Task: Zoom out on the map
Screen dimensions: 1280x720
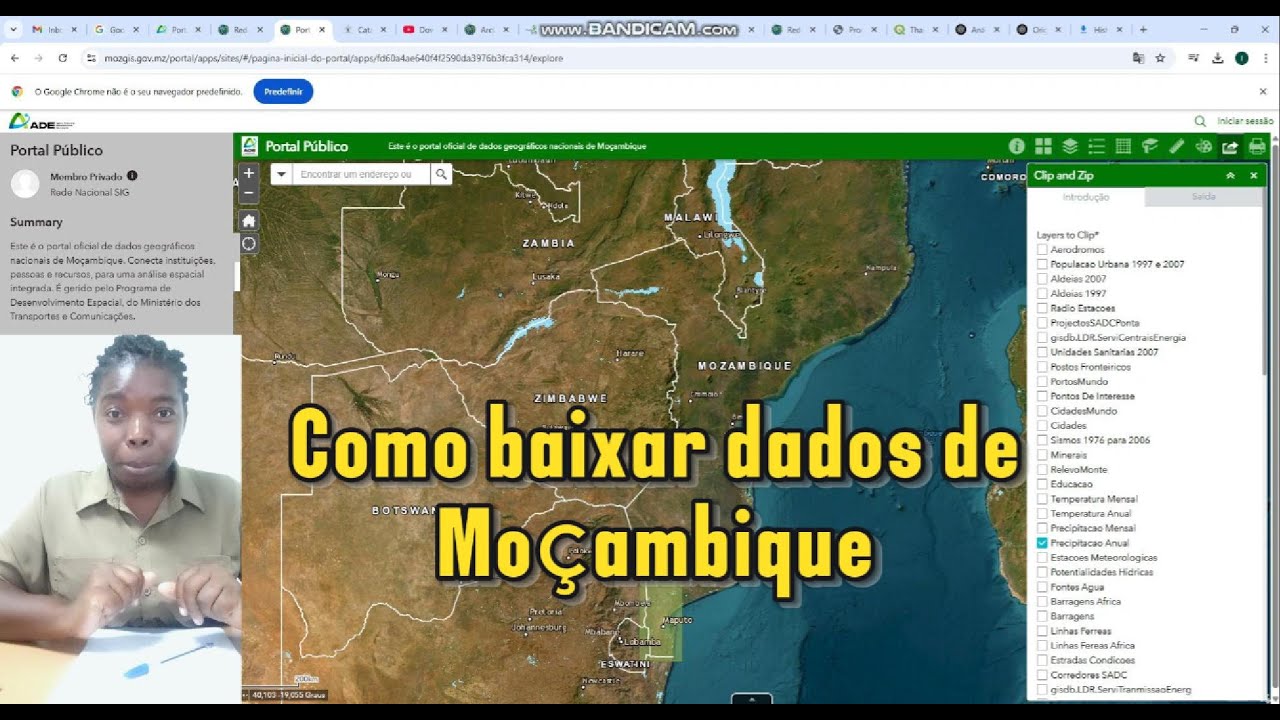Action: pos(249,193)
